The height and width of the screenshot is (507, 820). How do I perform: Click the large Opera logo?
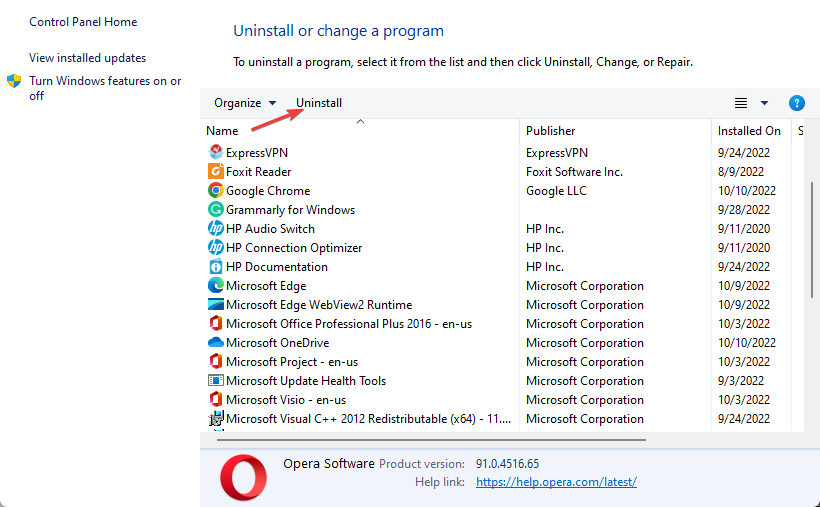243,477
